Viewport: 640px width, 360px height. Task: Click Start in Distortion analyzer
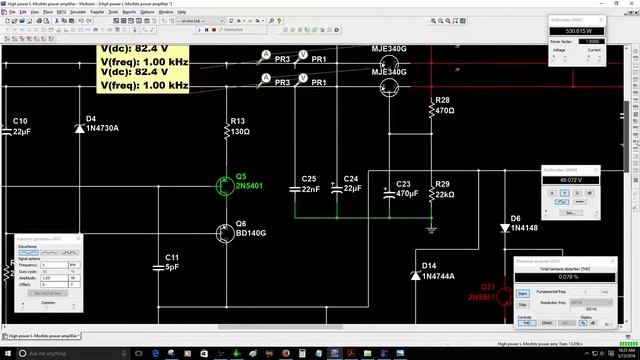[x=522, y=293]
